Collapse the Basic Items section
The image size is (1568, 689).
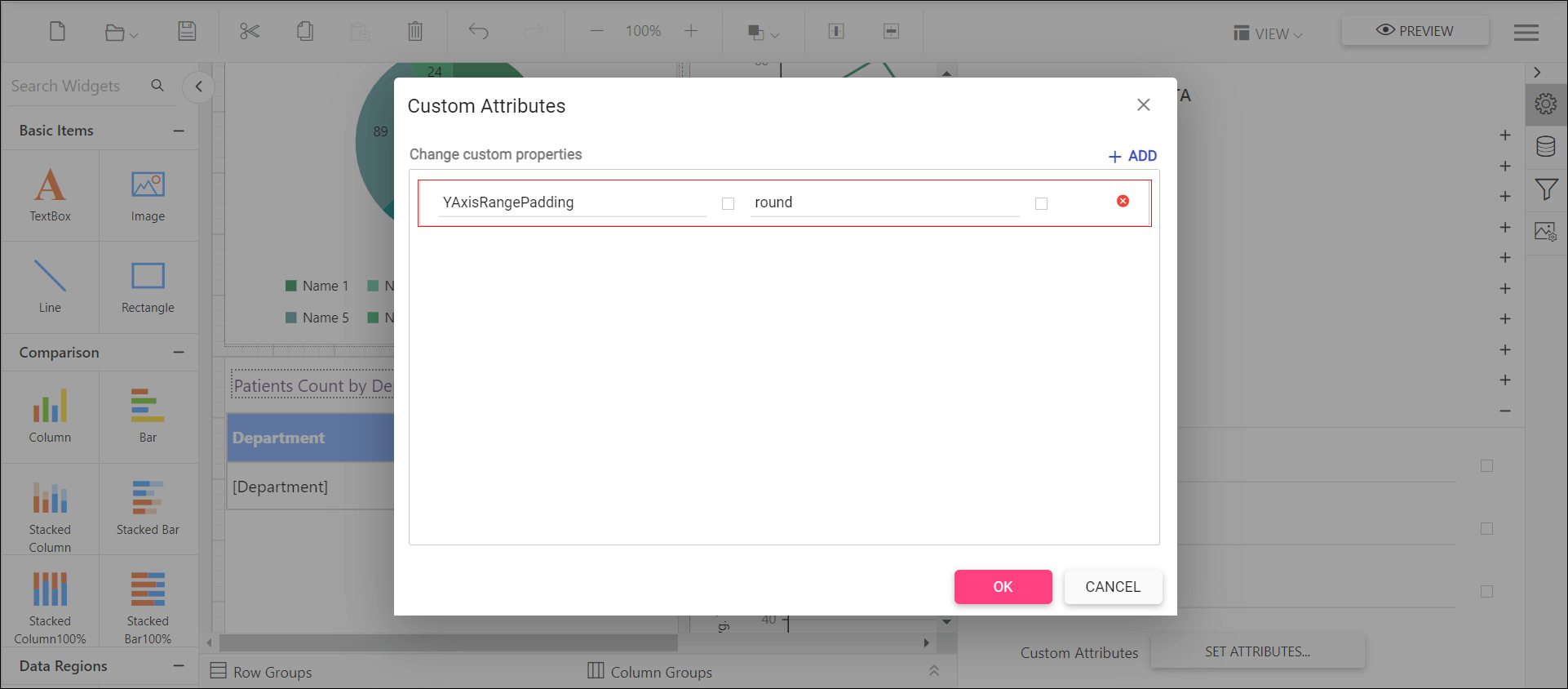[179, 131]
